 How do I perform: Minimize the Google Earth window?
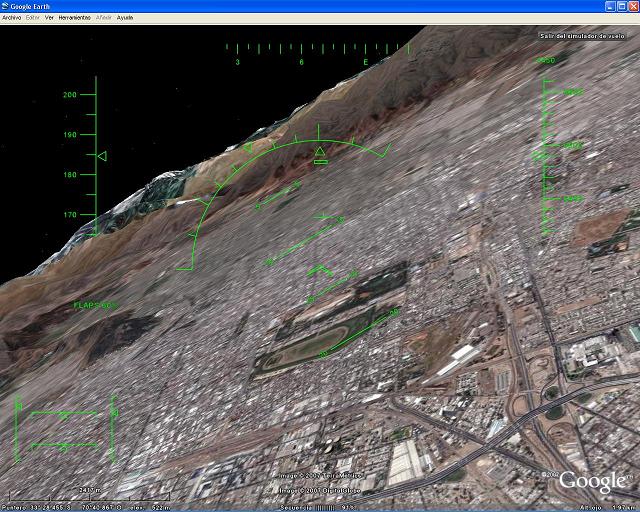[610, 6]
